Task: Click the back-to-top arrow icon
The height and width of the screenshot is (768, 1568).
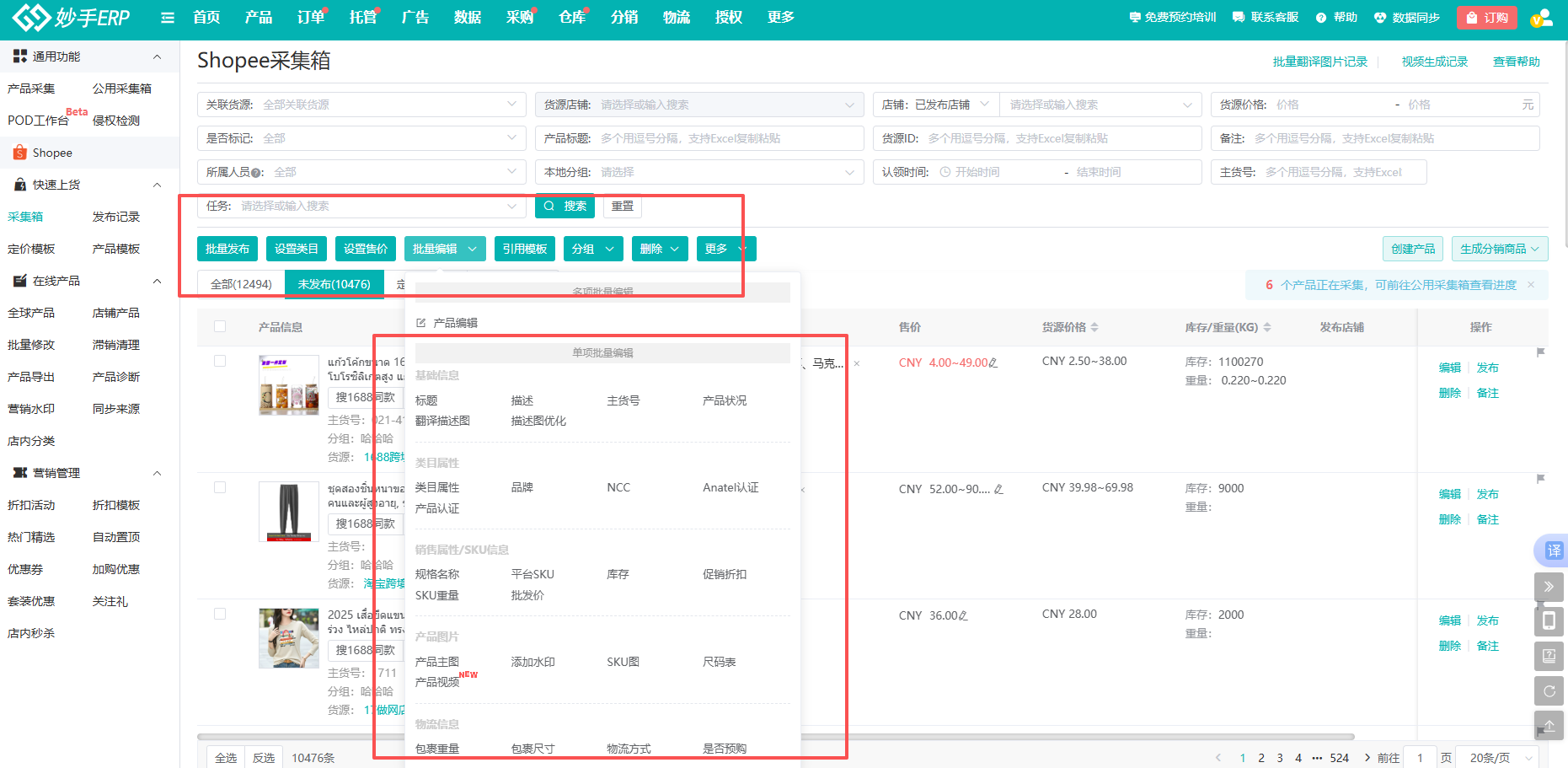Action: pos(1549,726)
